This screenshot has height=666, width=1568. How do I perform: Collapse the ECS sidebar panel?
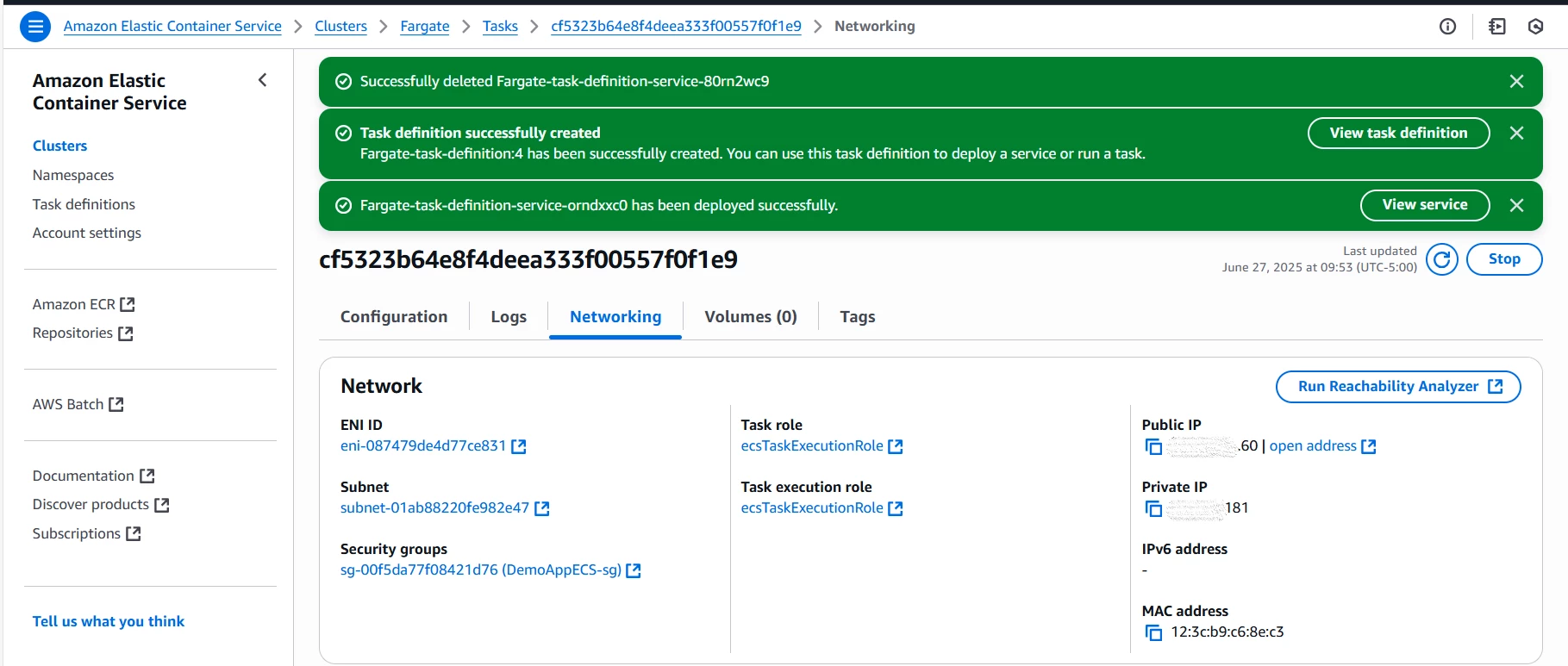[263, 80]
